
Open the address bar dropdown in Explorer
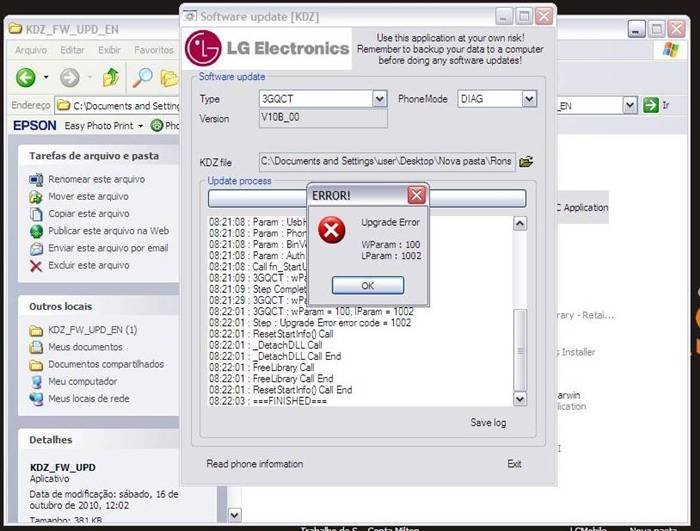pos(630,105)
